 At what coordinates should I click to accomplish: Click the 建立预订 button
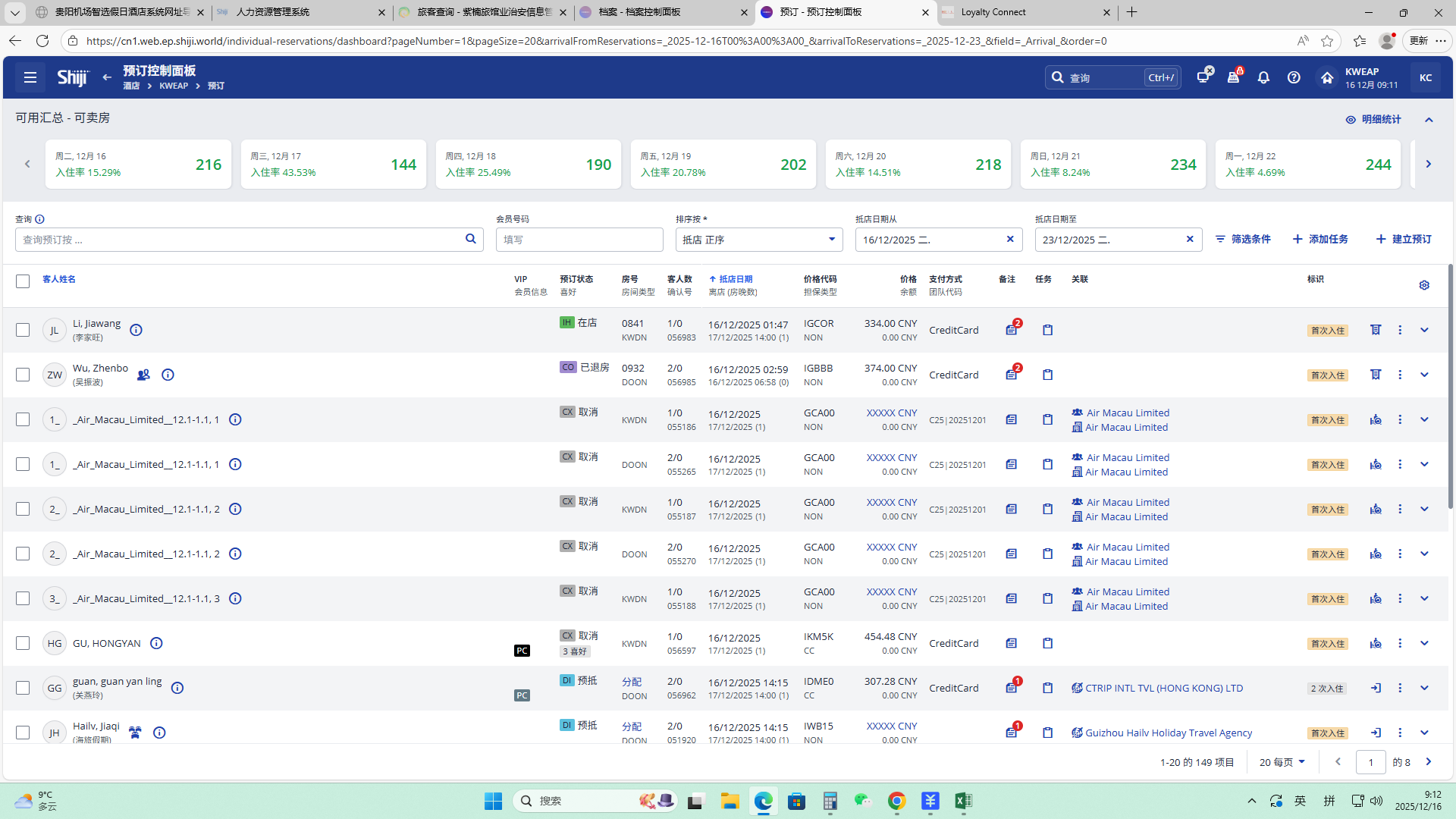(1404, 239)
